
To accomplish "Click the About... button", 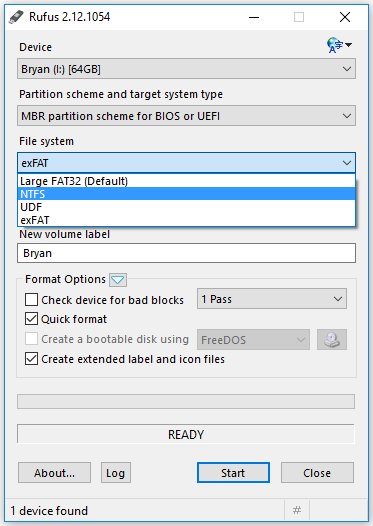I will 54,473.
